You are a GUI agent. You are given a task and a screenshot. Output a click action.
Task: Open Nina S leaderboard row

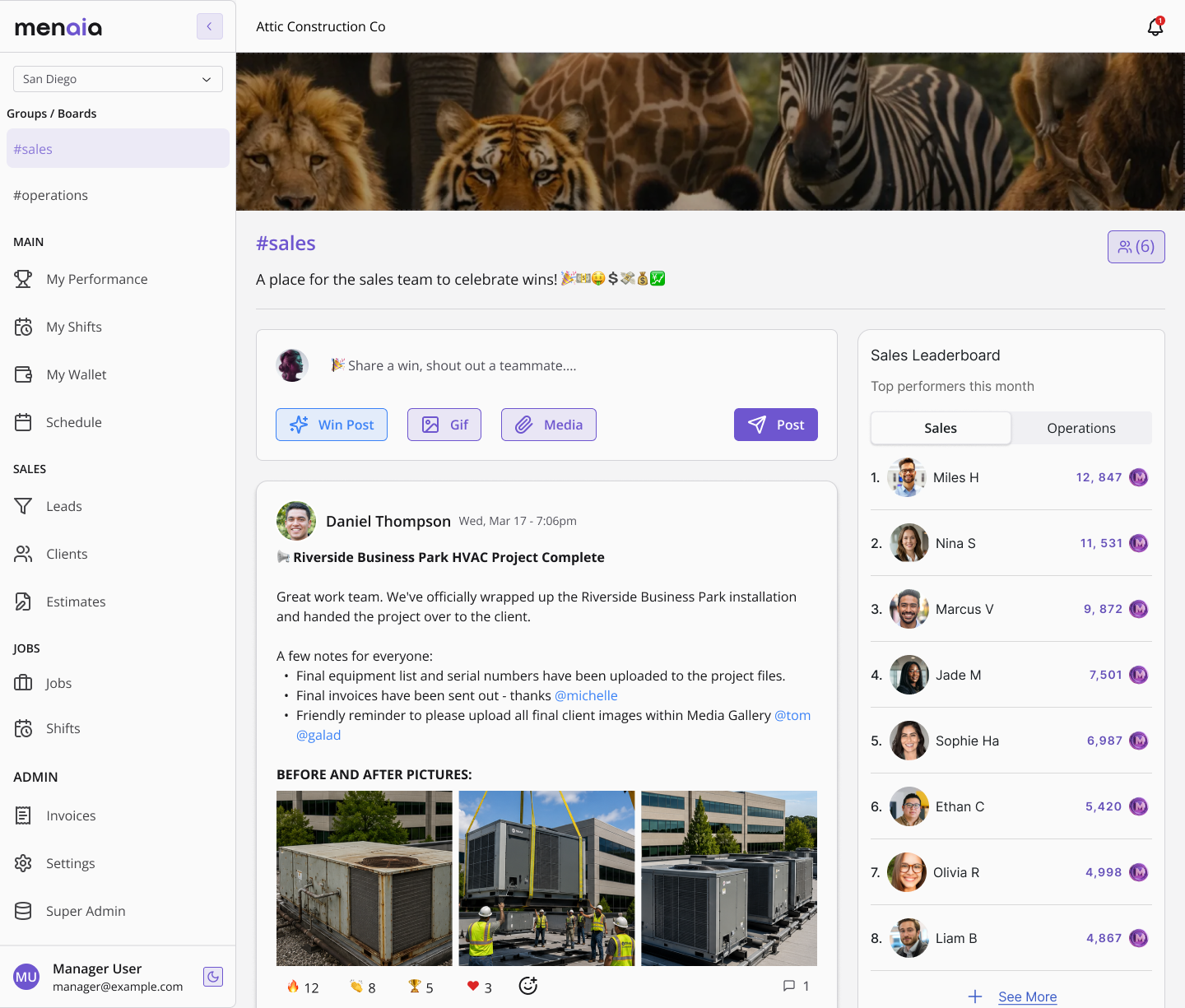(x=1011, y=543)
